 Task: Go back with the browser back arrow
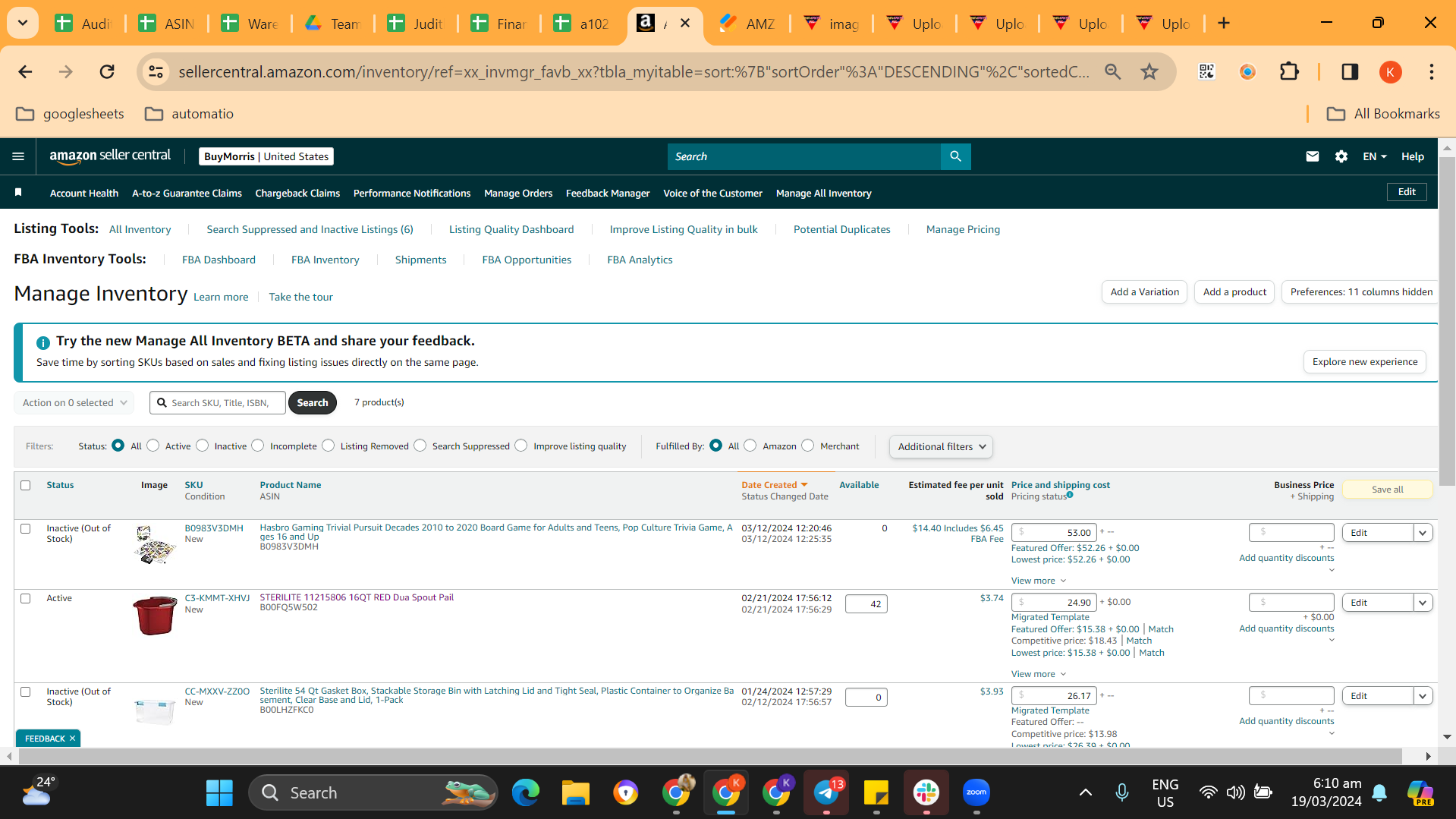click(25, 71)
